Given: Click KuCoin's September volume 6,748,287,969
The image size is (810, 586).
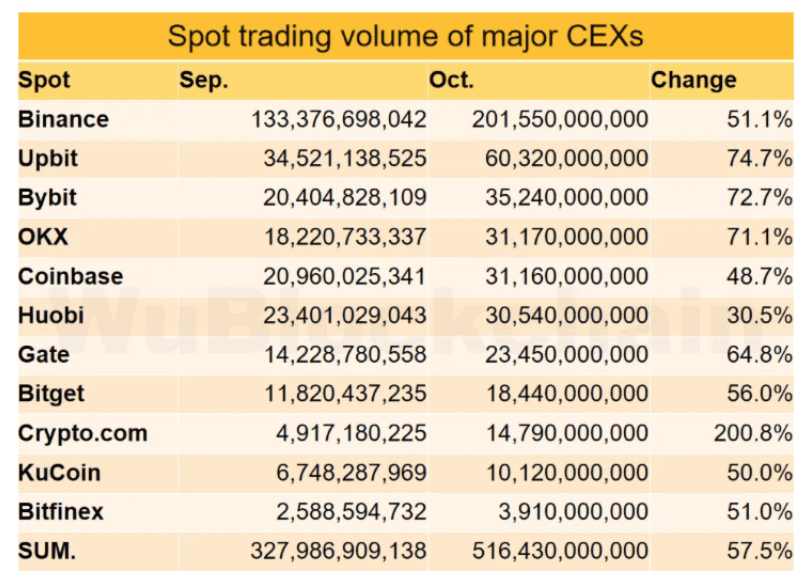Looking at the screenshot, I should click(351, 472).
